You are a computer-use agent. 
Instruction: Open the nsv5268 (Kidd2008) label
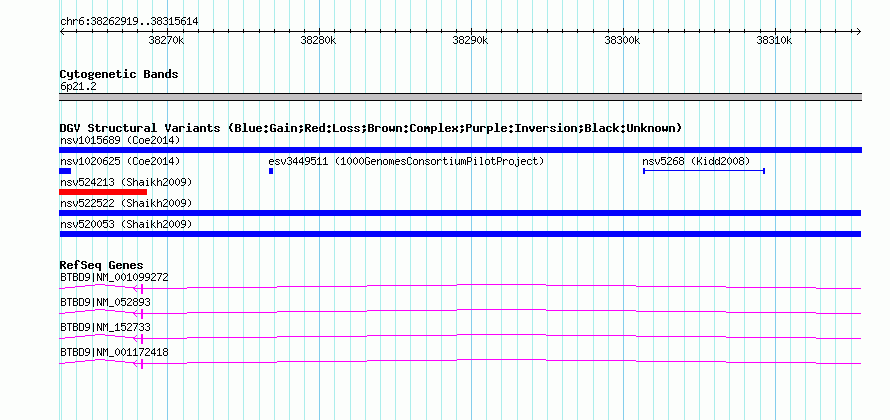coord(696,161)
